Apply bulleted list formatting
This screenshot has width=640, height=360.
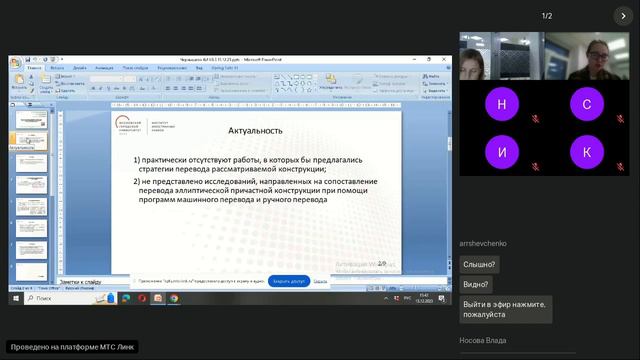[x=168, y=78]
